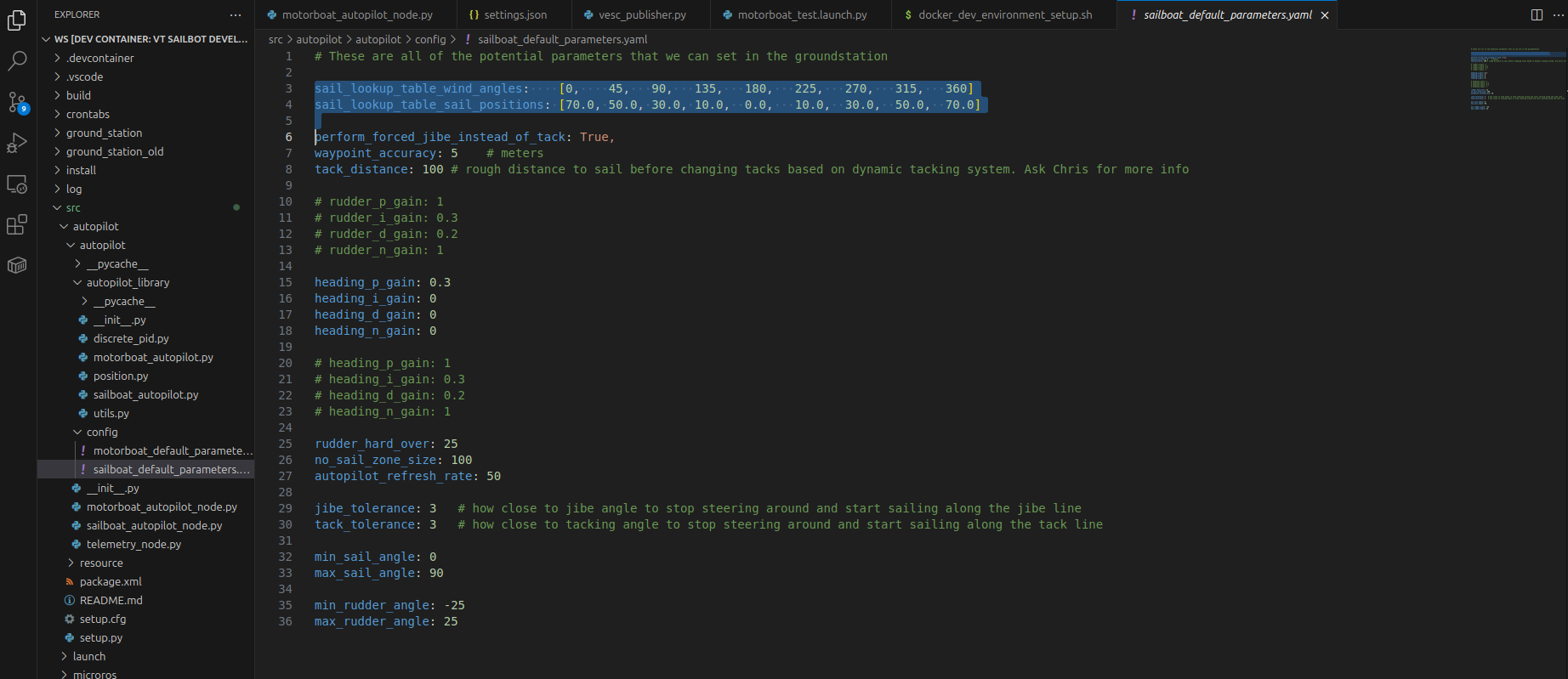Viewport: 1568px width, 679px height.
Task: Switch to motorboat_autopilot_node.py tab
Action: tap(356, 14)
